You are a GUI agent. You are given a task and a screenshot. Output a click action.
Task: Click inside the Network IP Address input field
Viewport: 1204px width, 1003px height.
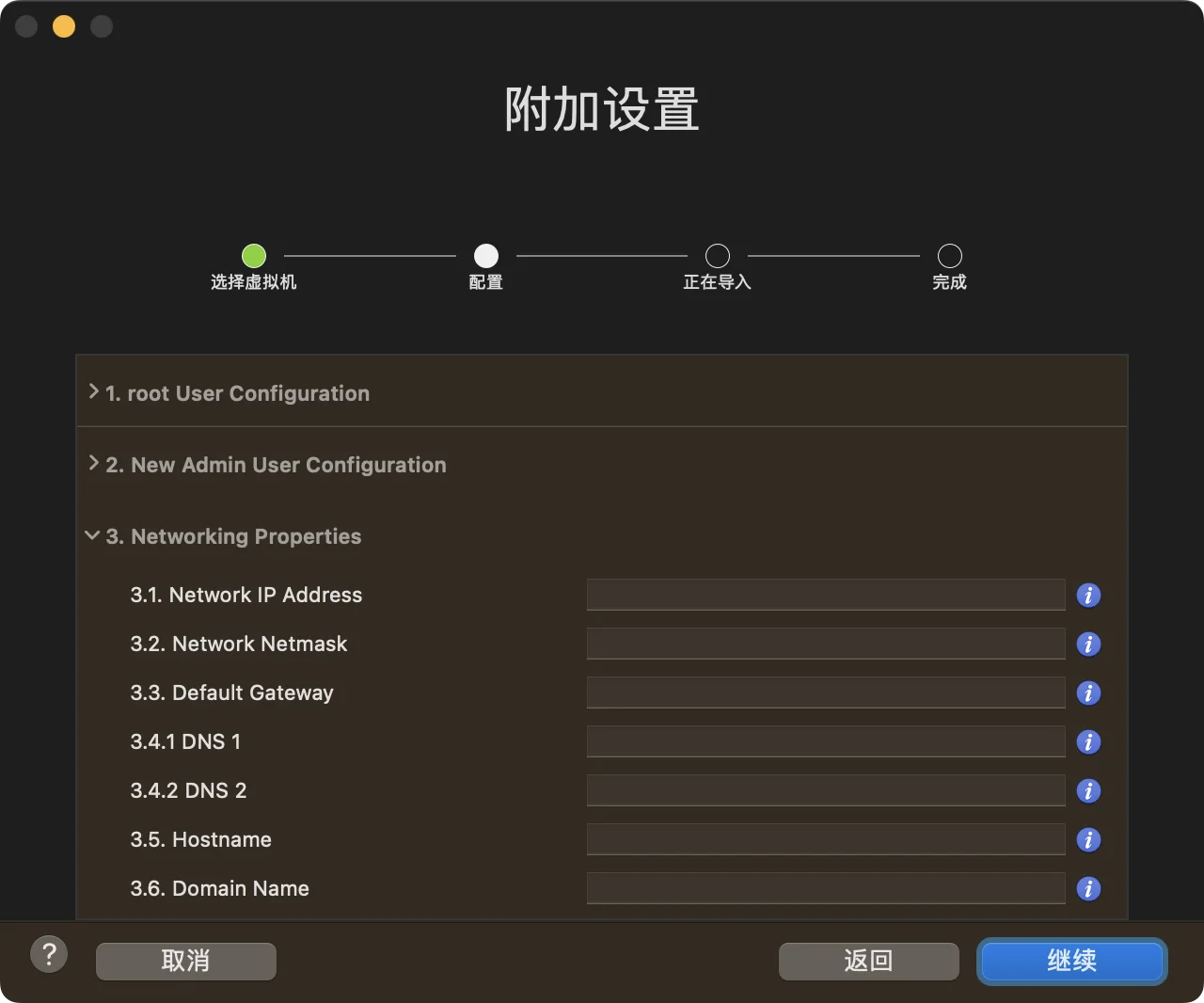click(x=825, y=595)
